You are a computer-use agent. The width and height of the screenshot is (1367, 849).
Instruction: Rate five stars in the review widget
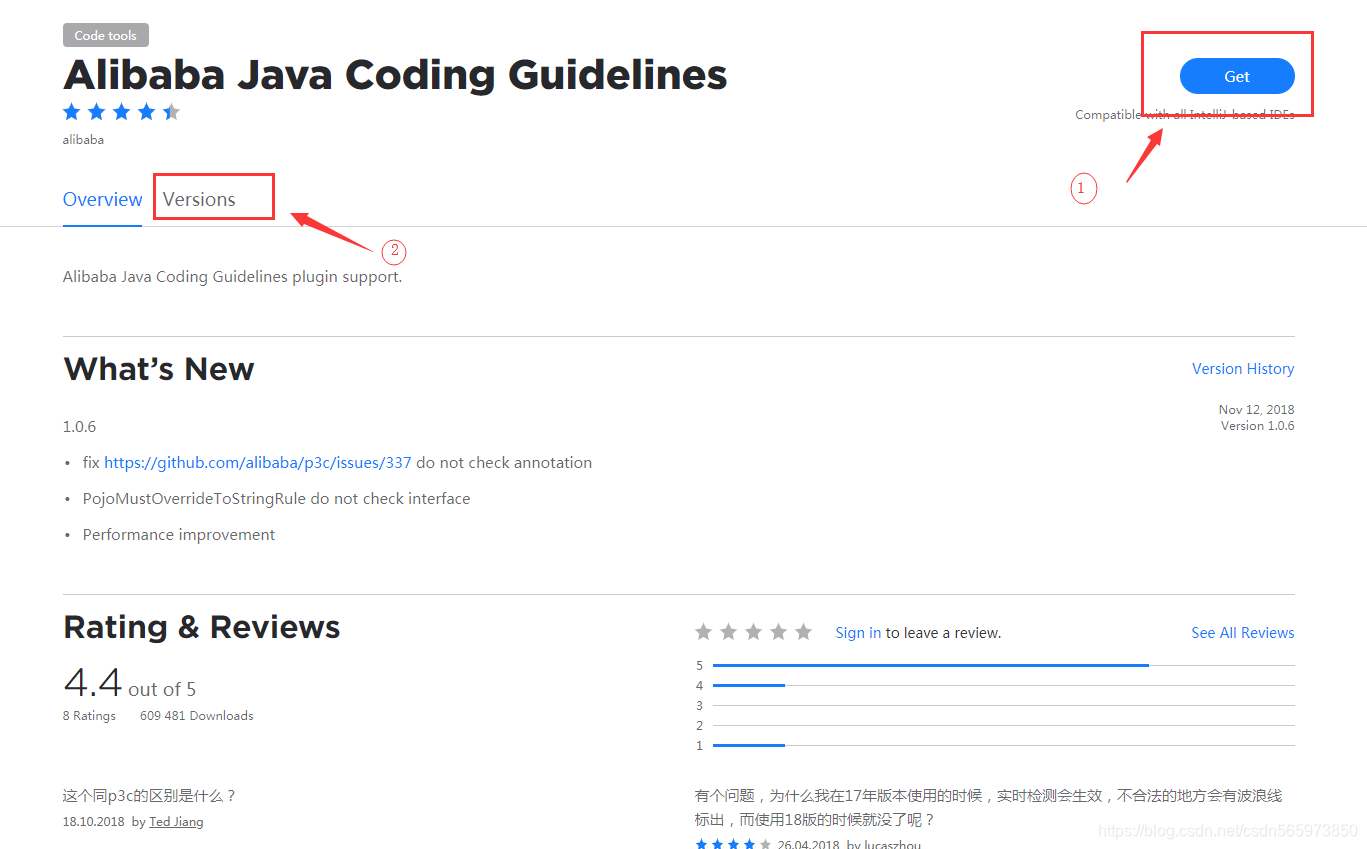(x=803, y=632)
